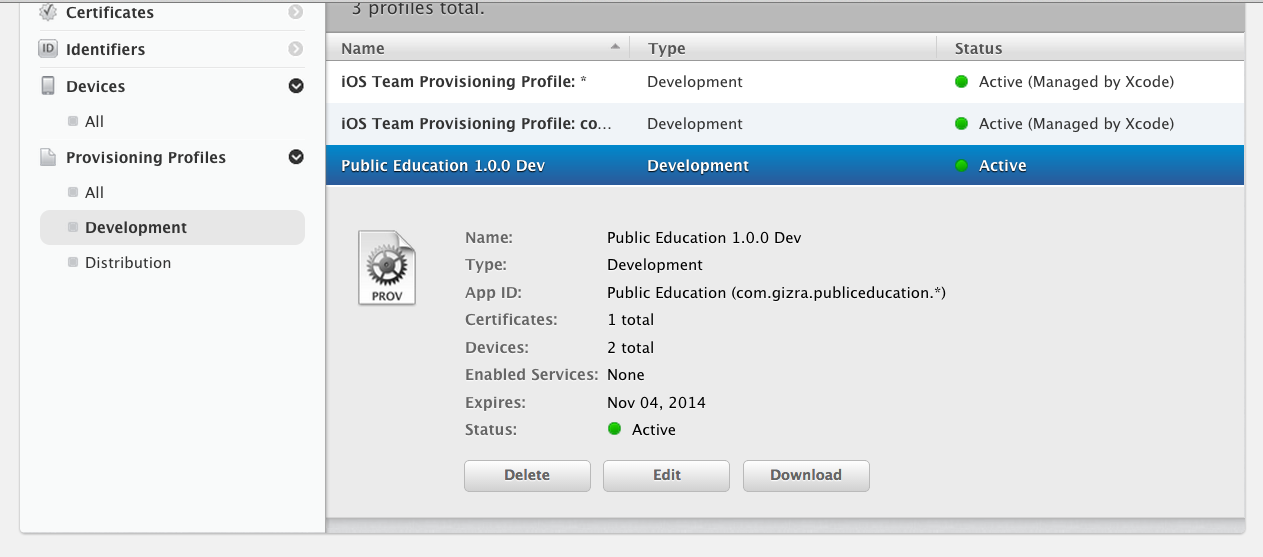Click Development type in wildcard profile row

695,82
